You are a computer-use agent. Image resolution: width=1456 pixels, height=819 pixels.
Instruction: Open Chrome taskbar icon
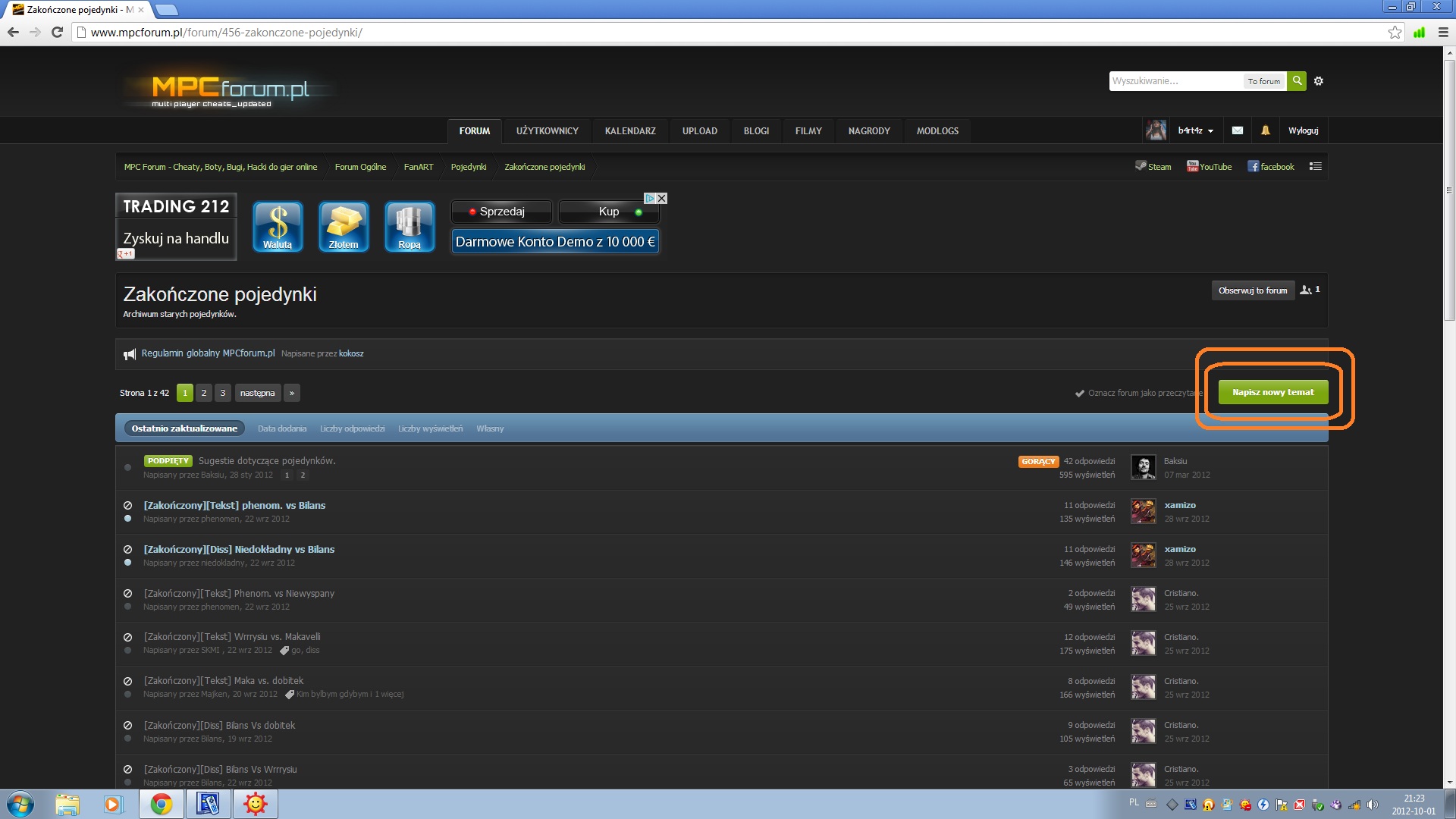[x=161, y=804]
